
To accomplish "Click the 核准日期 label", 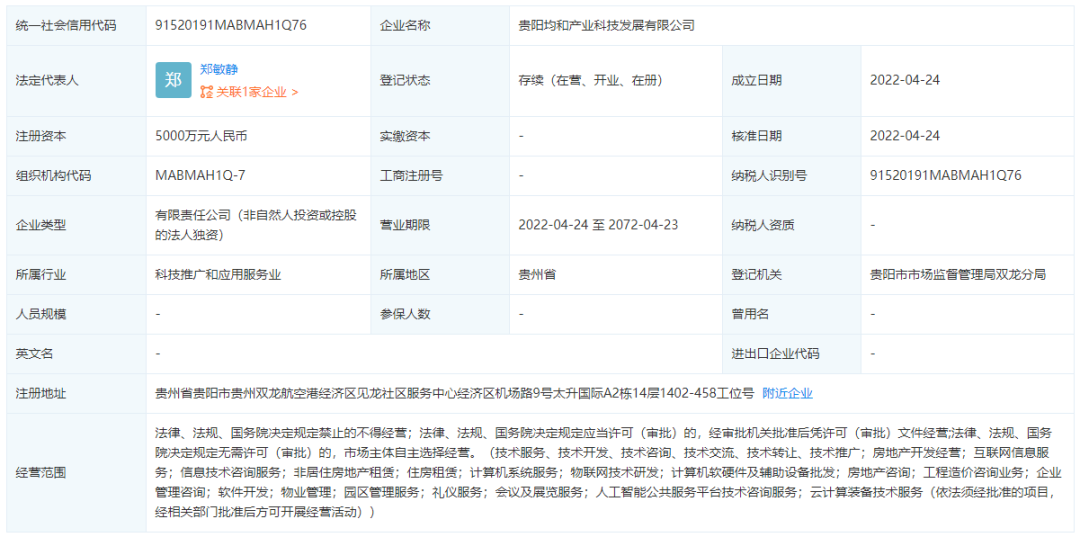I will tap(756, 136).
